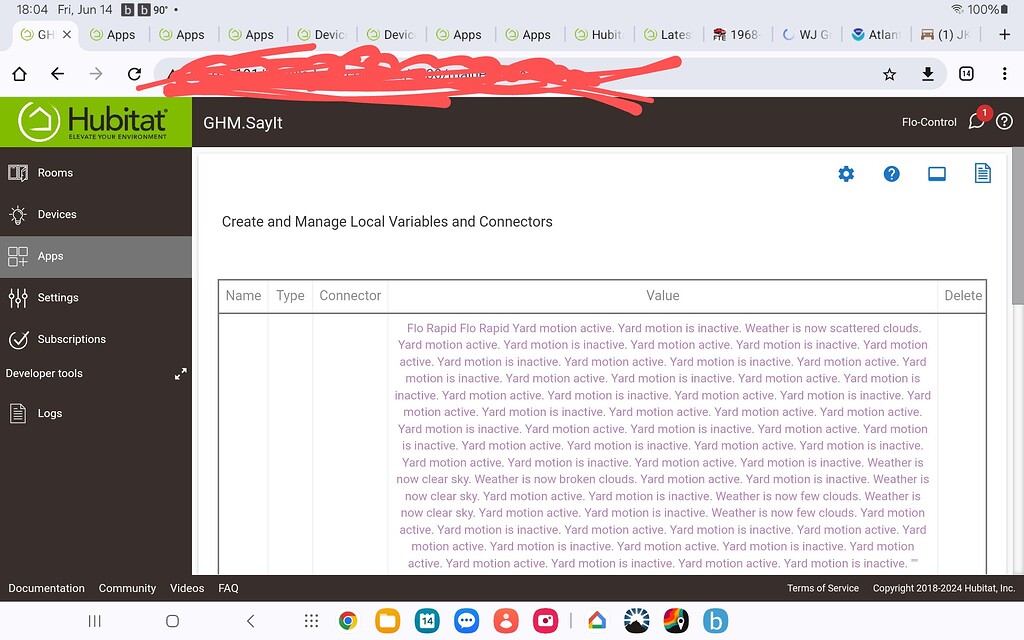Click the question mark icon in the header
The image size is (1024, 640).
[1004, 121]
